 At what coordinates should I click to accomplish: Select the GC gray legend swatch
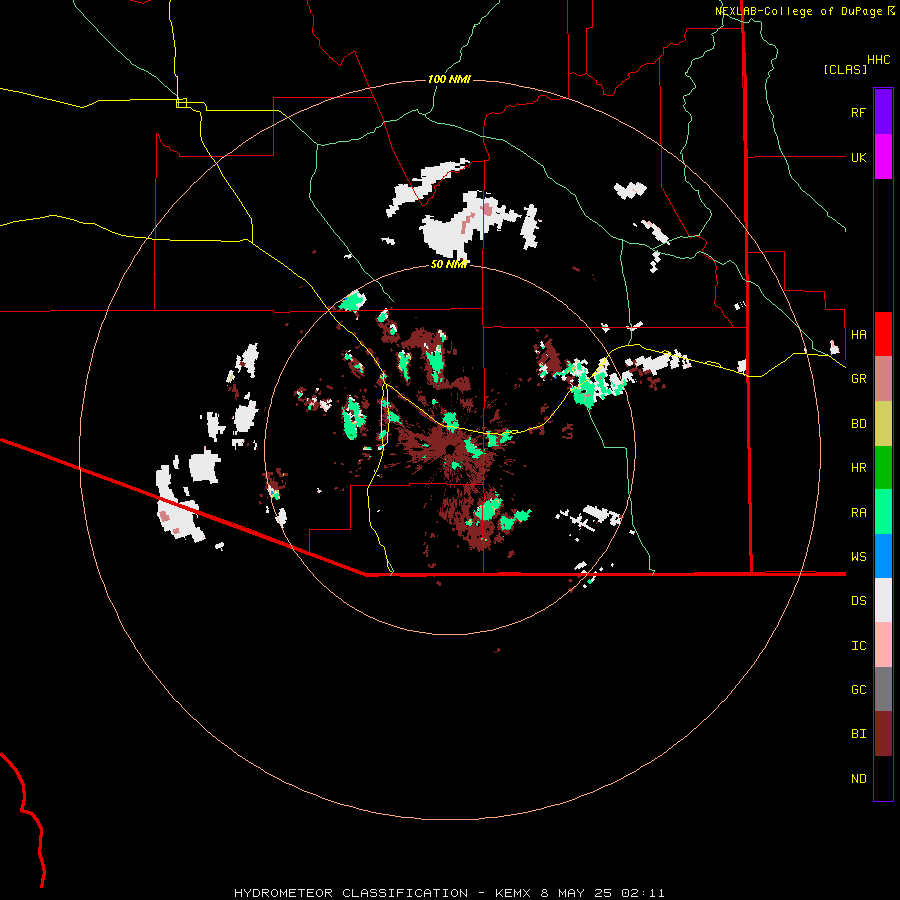pos(883,689)
